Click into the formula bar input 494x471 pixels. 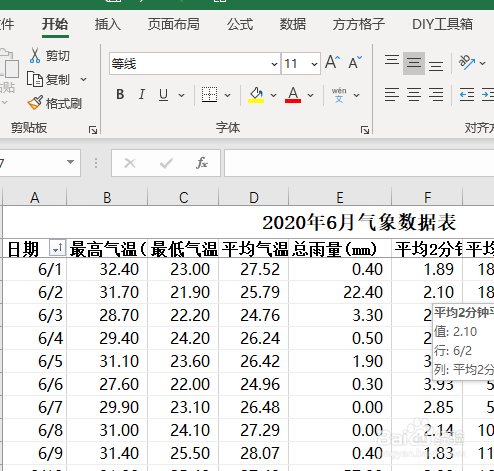tap(359, 163)
